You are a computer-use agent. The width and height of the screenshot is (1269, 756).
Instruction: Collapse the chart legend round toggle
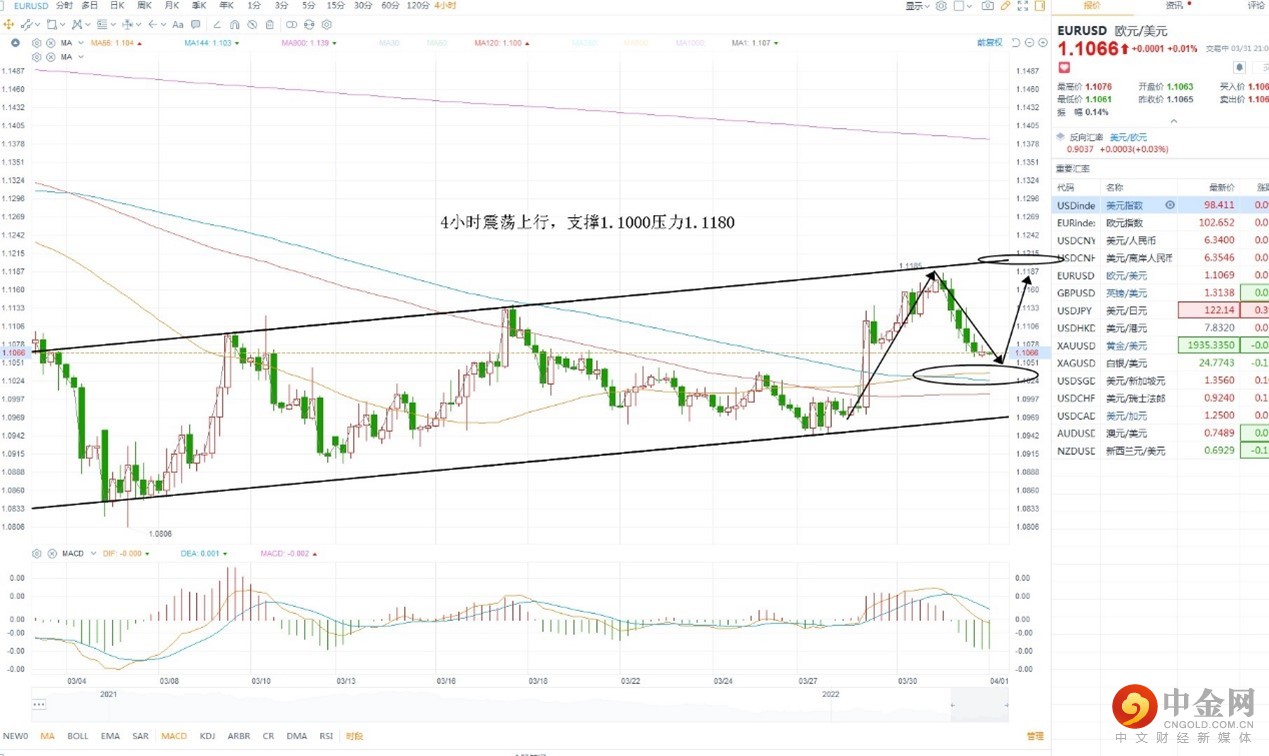point(15,43)
